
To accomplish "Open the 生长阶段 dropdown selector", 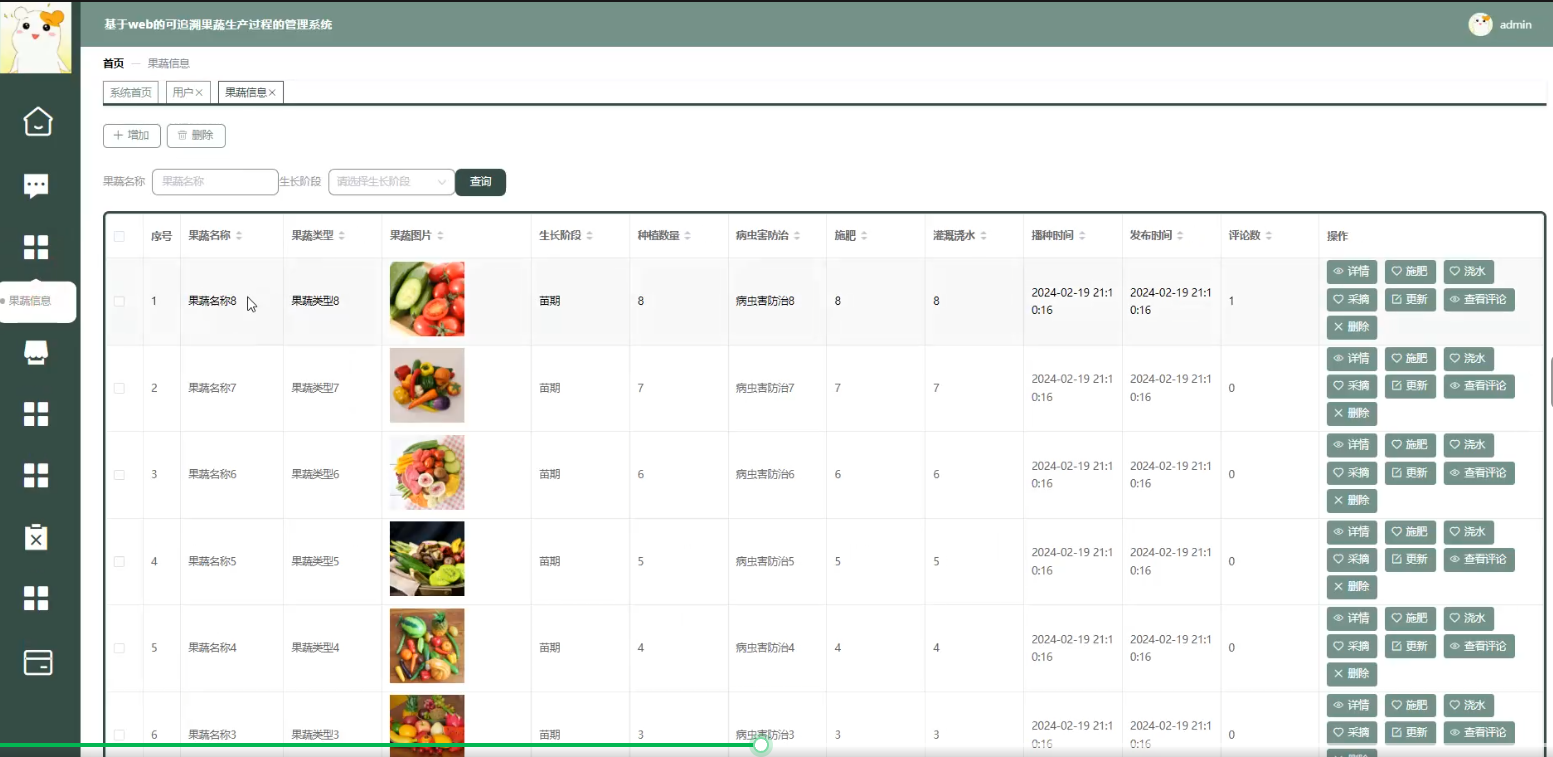I will tap(391, 182).
